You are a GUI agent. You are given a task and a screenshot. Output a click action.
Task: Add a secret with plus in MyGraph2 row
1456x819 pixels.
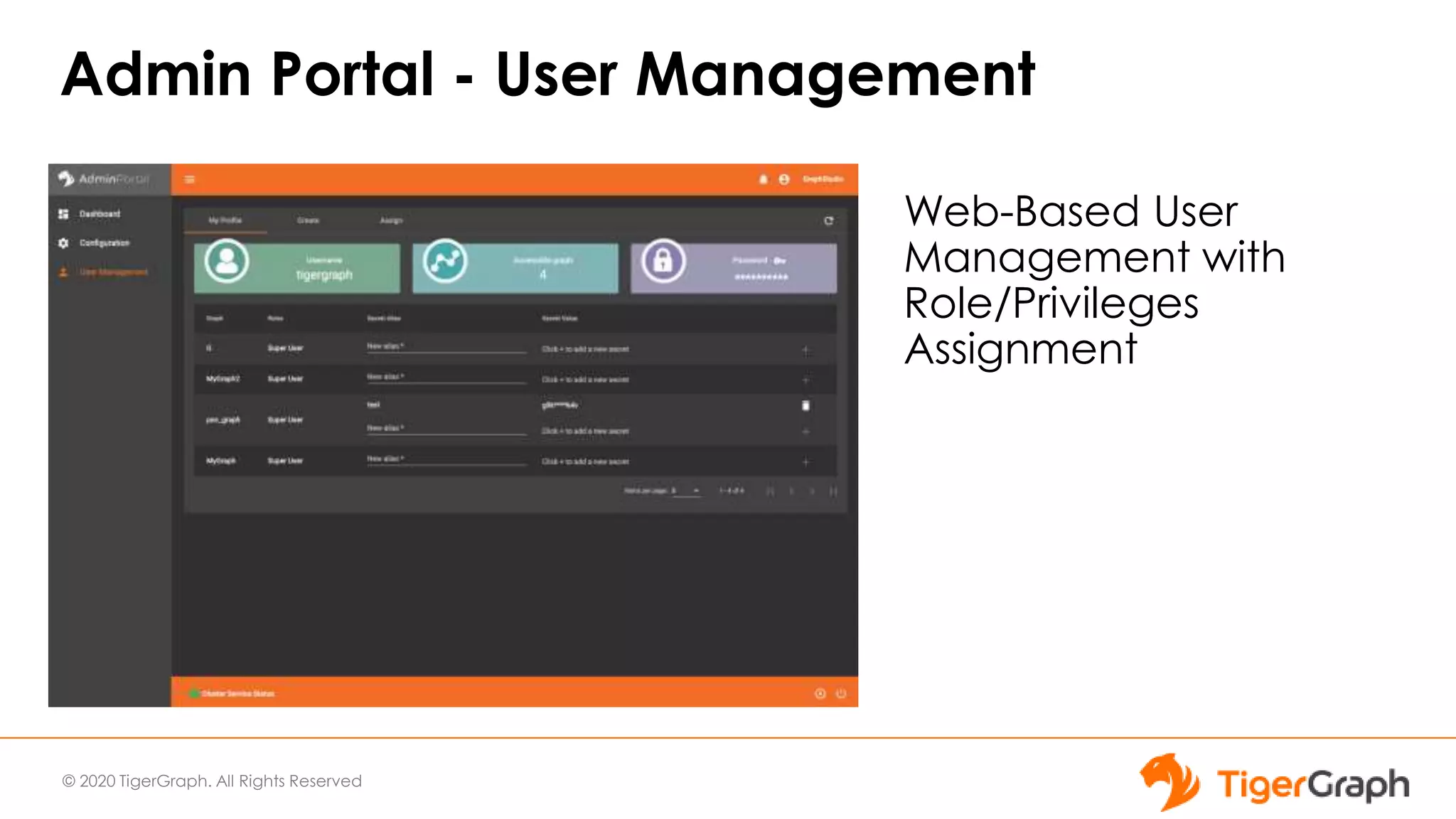[805, 380]
